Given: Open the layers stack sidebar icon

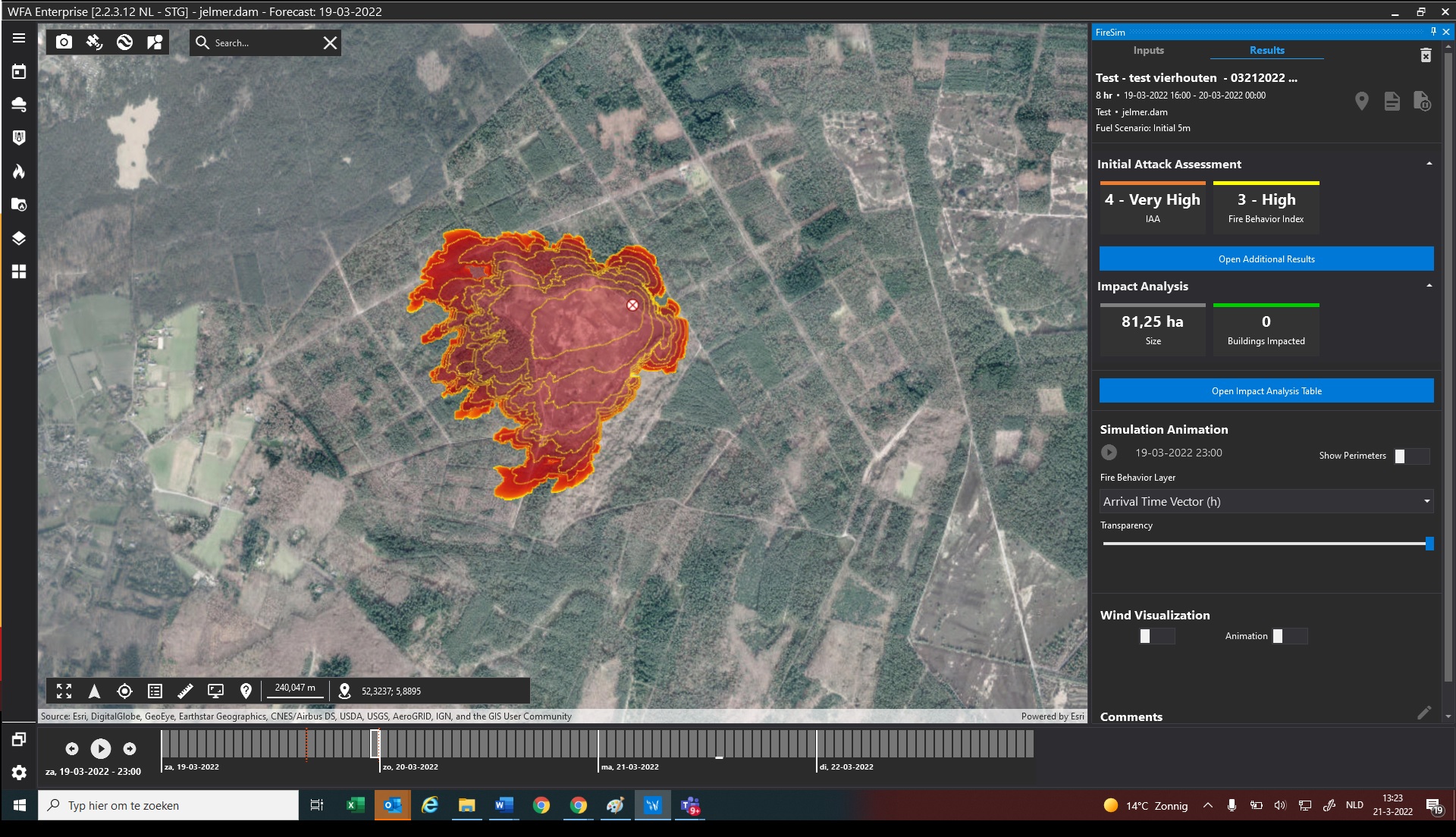Looking at the screenshot, I should pos(19,238).
